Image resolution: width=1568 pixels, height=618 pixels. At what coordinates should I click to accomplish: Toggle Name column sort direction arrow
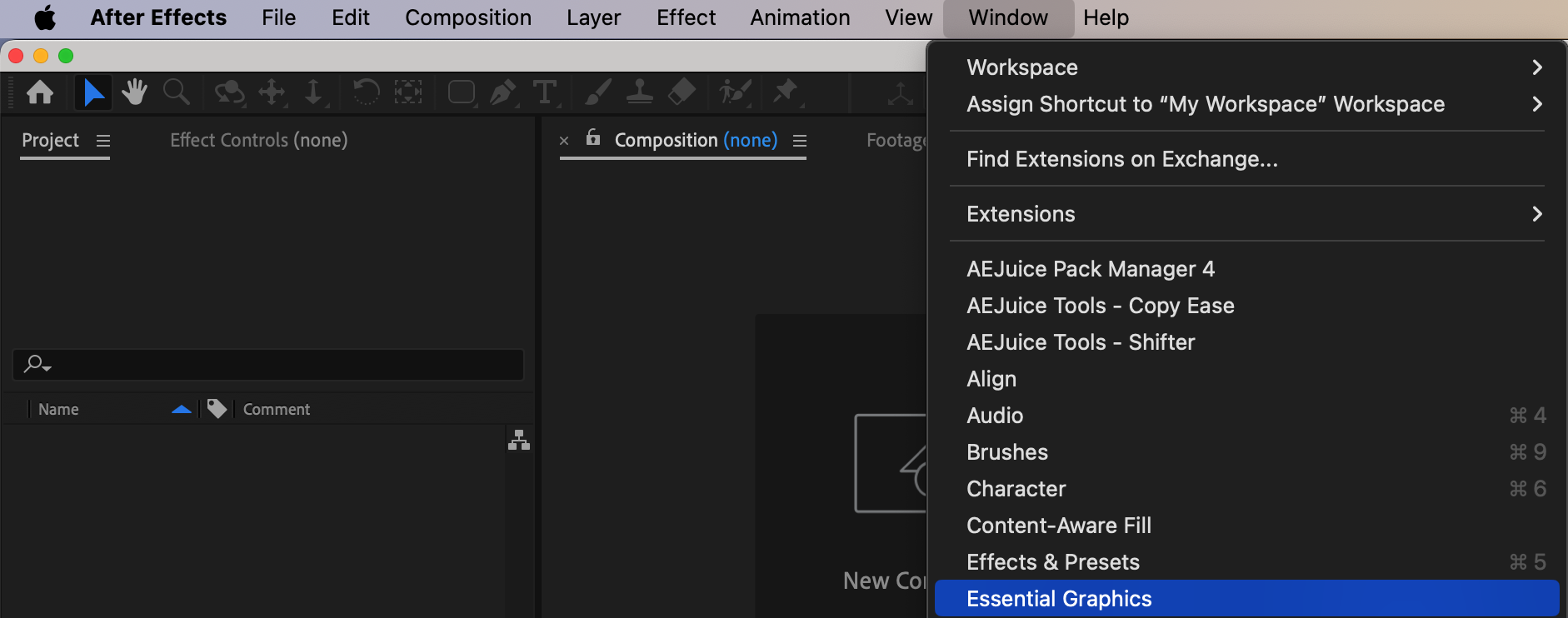182,409
